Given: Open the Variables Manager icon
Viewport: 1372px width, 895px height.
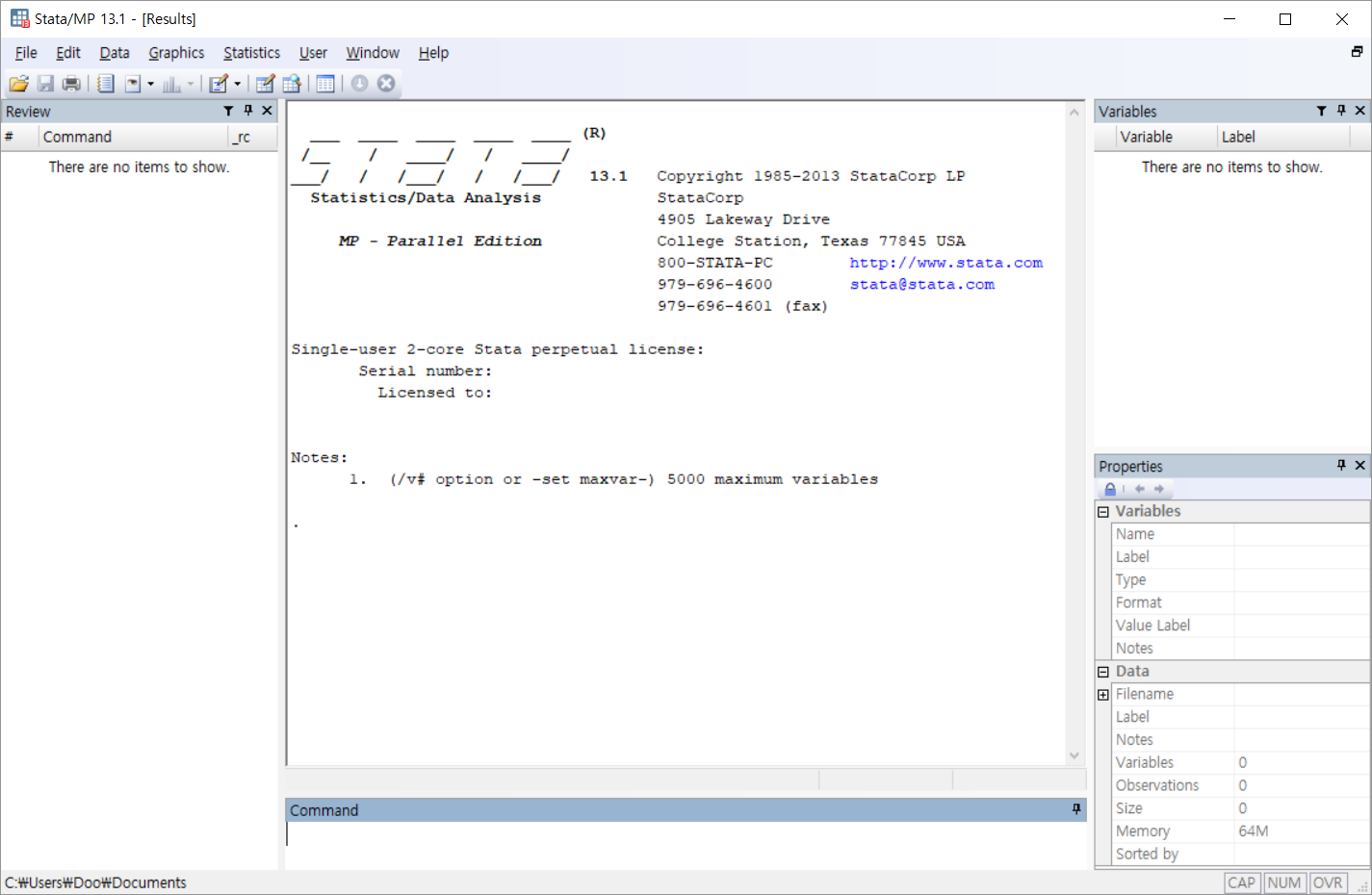Looking at the screenshot, I should click(325, 84).
